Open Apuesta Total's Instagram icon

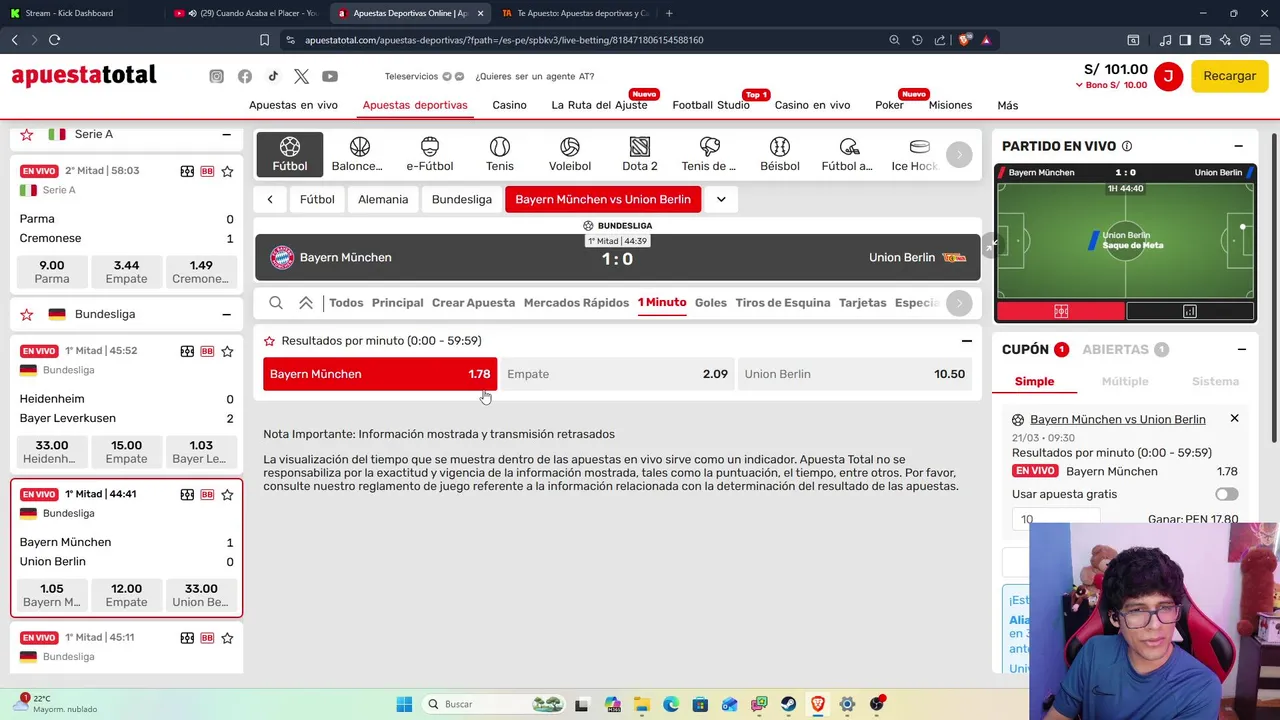point(216,76)
